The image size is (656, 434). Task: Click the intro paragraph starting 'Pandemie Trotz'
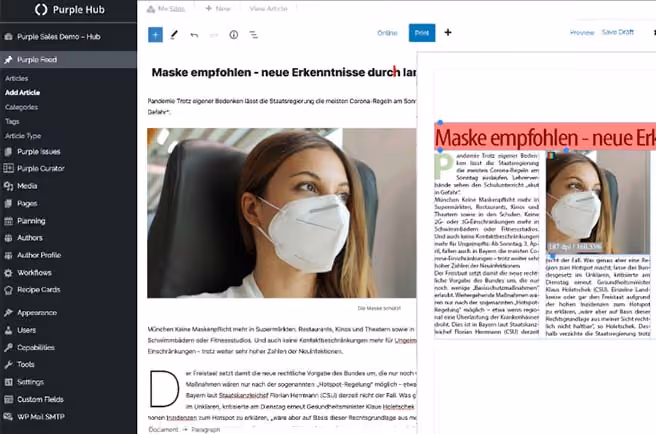point(282,106)
